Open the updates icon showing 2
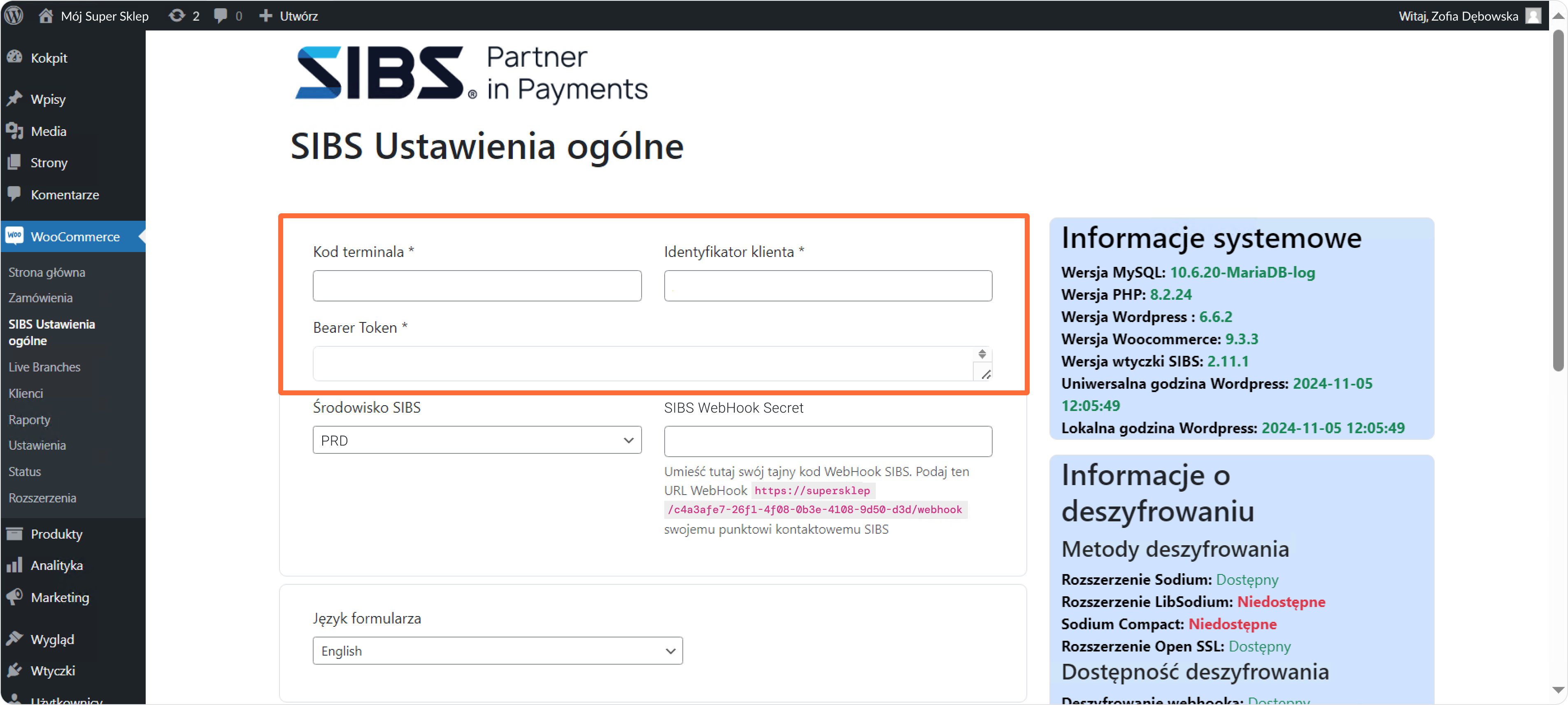 tap(177, 15)
